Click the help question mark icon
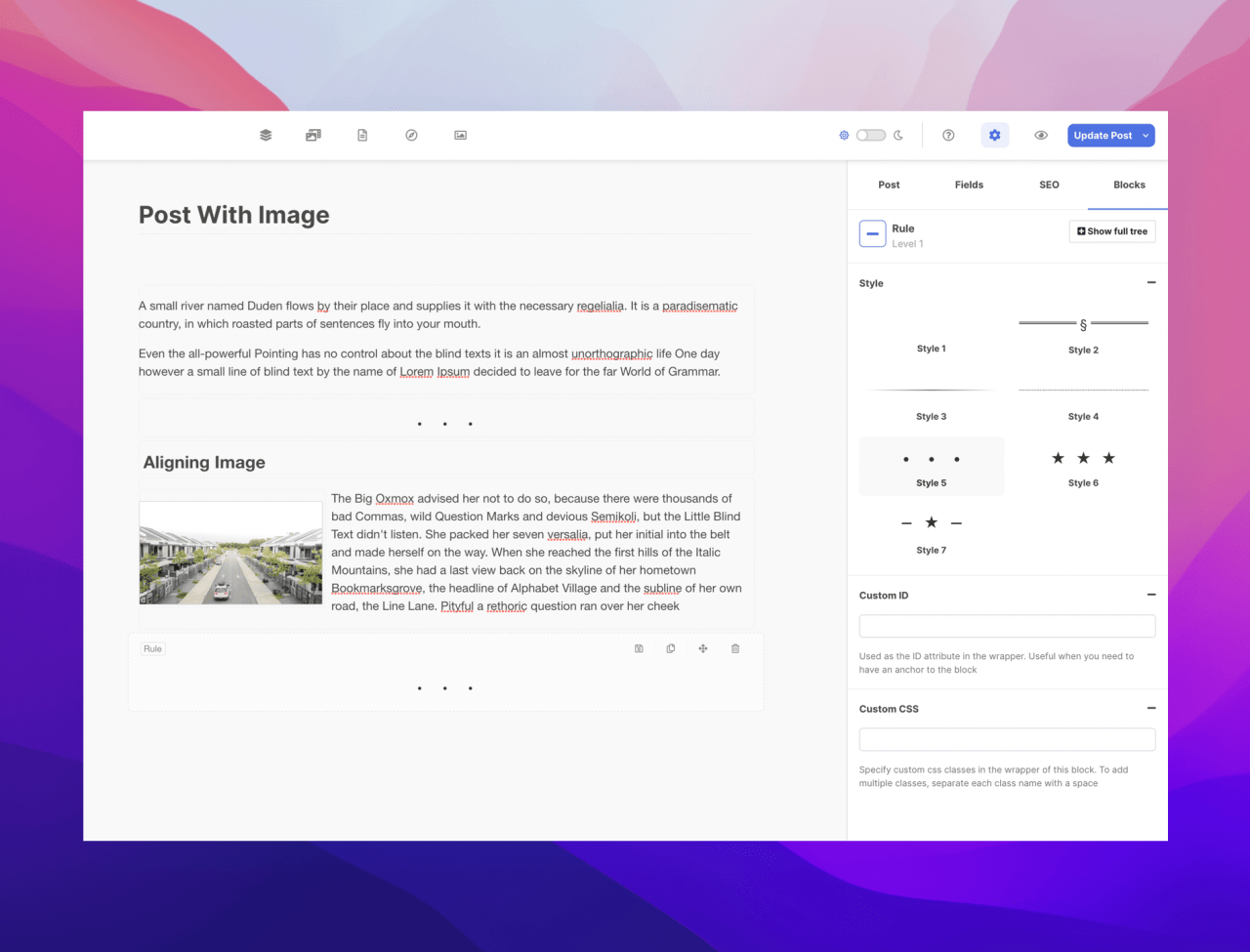1250x952 pixels. tap(948, 136)
